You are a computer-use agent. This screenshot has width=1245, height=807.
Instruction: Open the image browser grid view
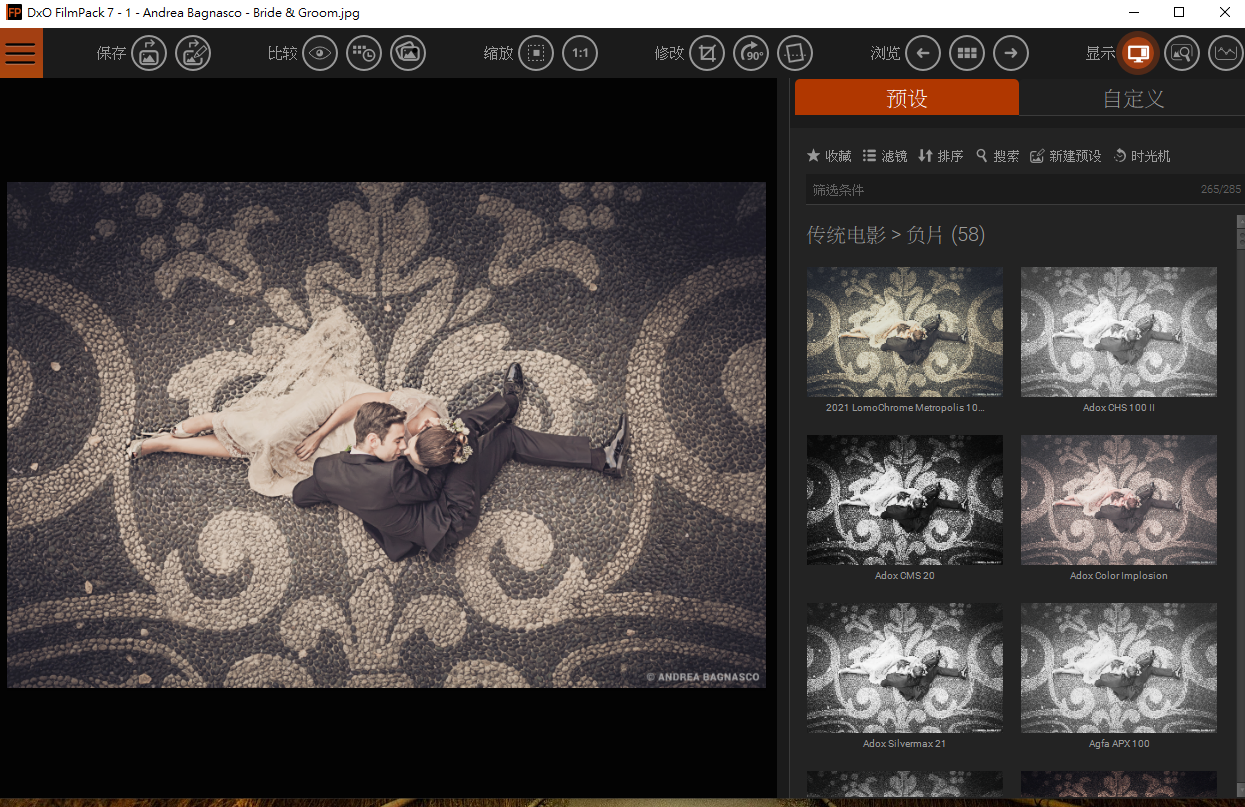click(x=967, y=53)
